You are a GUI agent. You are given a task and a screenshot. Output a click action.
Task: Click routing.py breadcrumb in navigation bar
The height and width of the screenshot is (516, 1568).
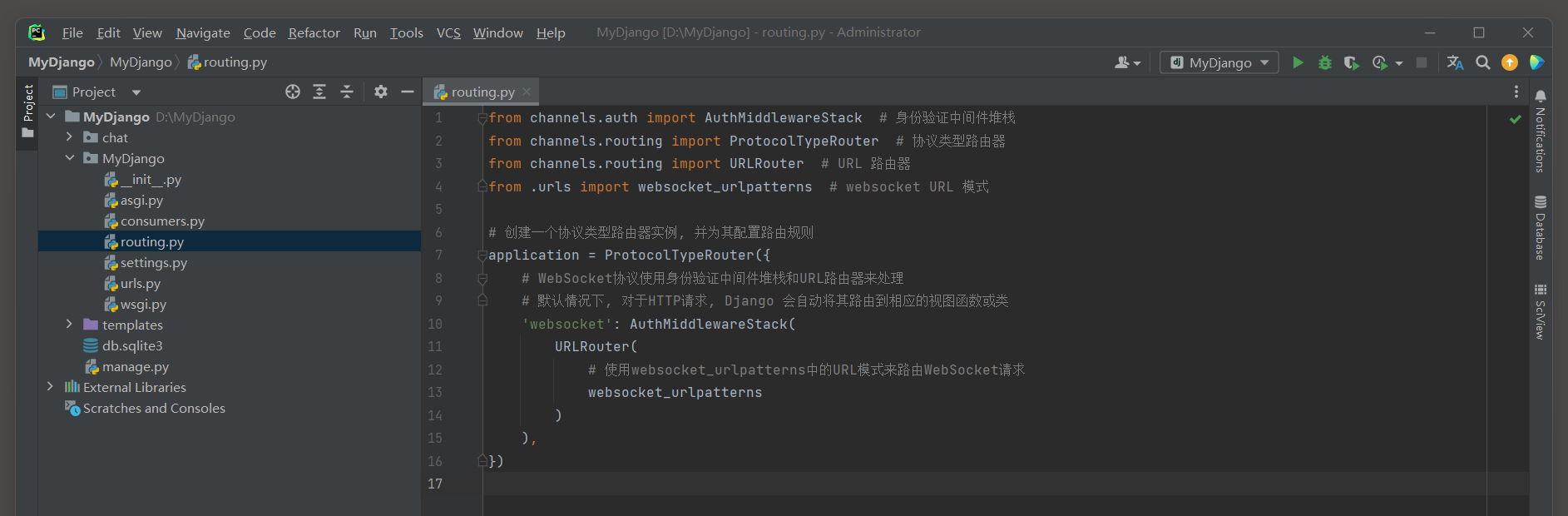pyautogui.click(x=227, y=62)
